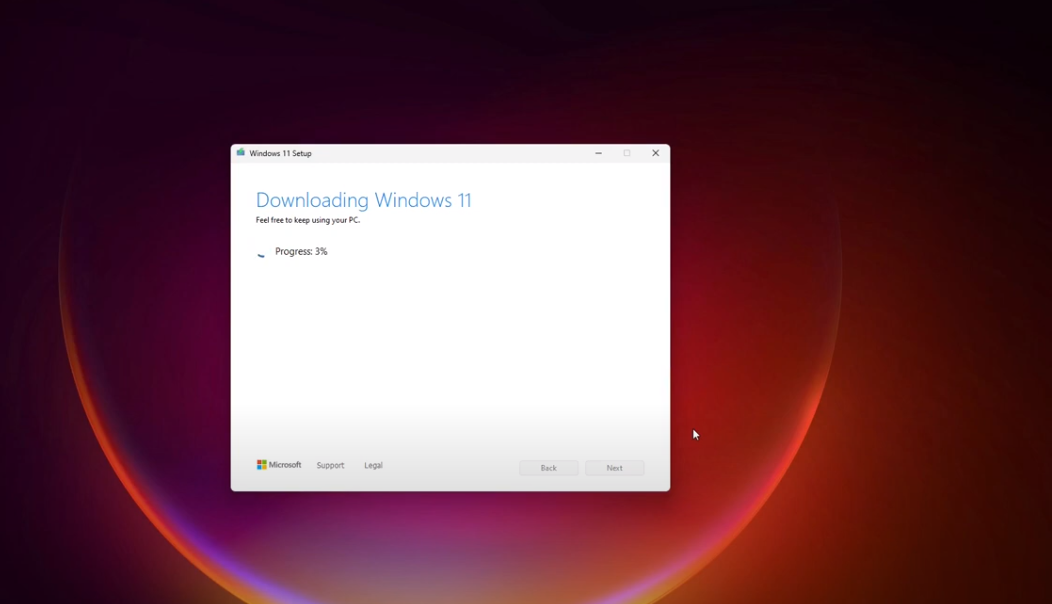The width and height of the screenshot is (1052, 604).
Task: Click the "Downloading Windows 11" heading
Action: (x=363, y=200)
